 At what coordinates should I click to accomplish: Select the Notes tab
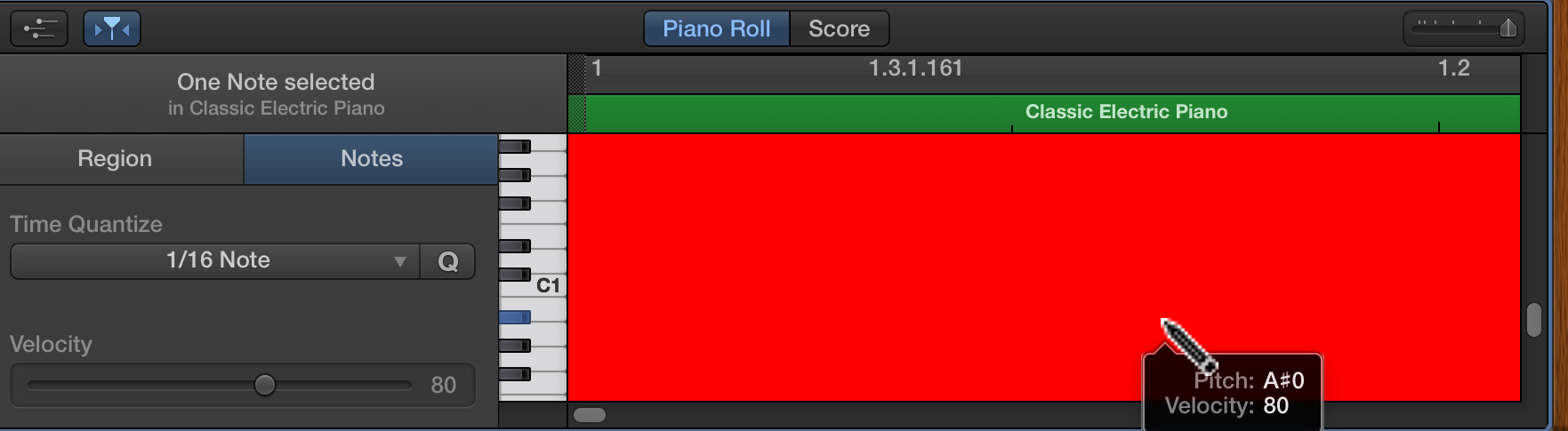tap(372, 158)
